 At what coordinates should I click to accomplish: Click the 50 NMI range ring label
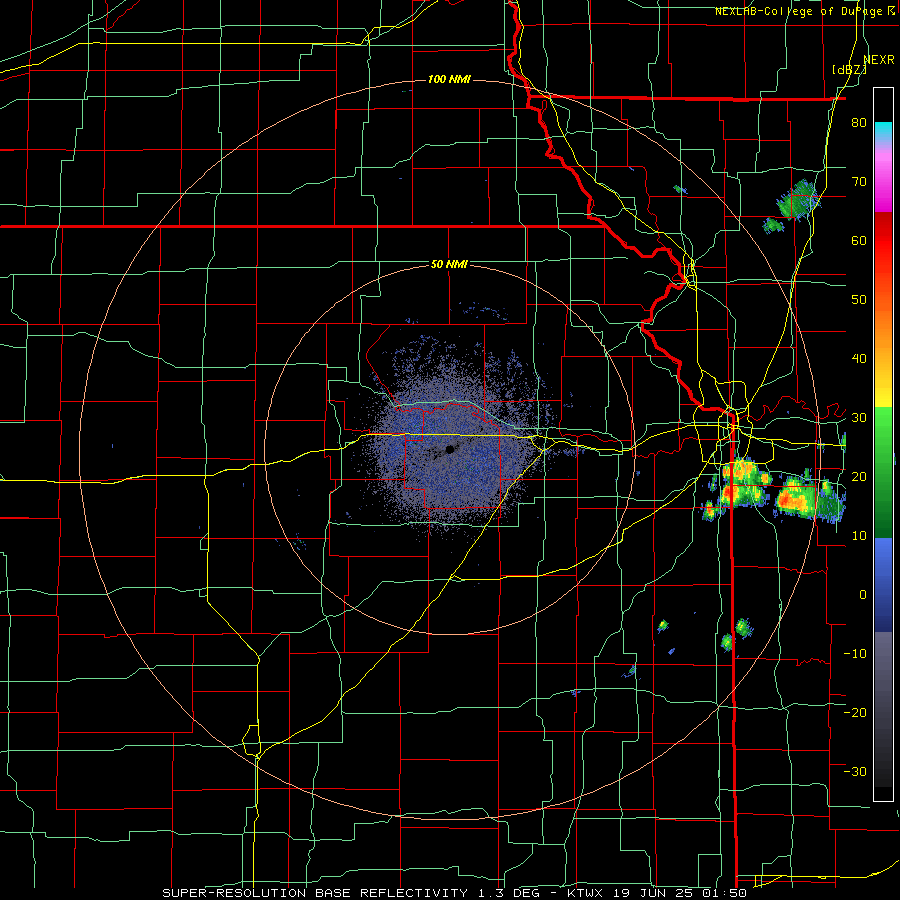449,265
